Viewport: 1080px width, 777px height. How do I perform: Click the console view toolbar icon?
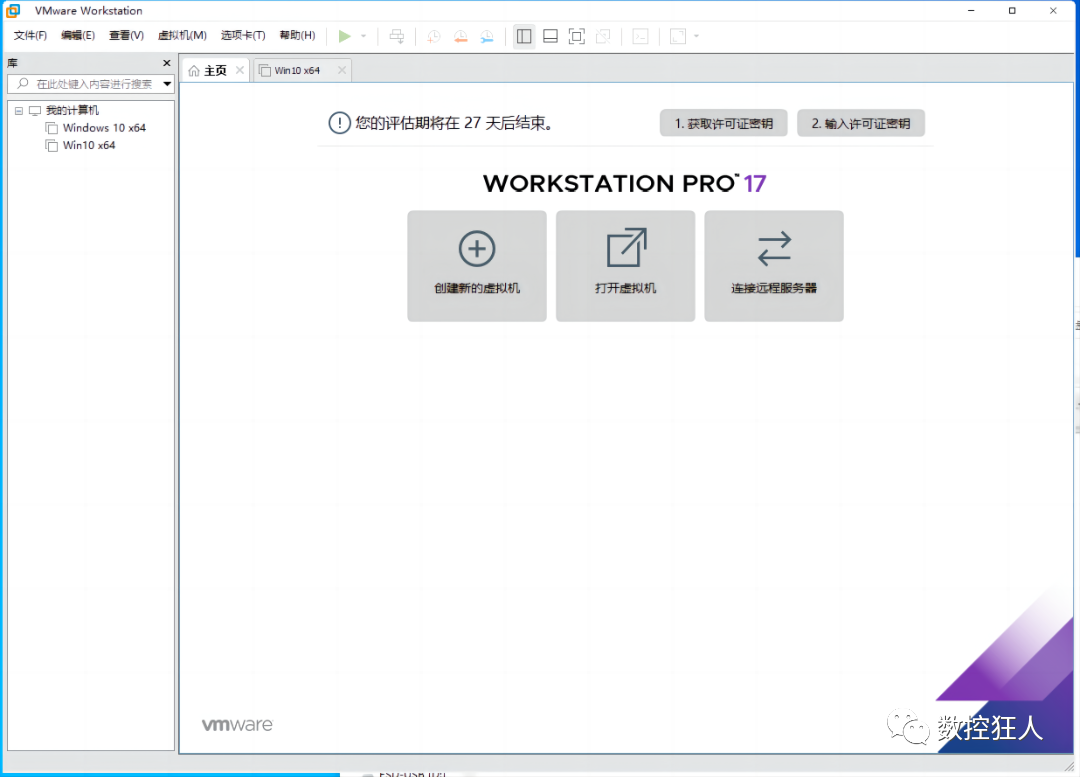tap(641, 37)
